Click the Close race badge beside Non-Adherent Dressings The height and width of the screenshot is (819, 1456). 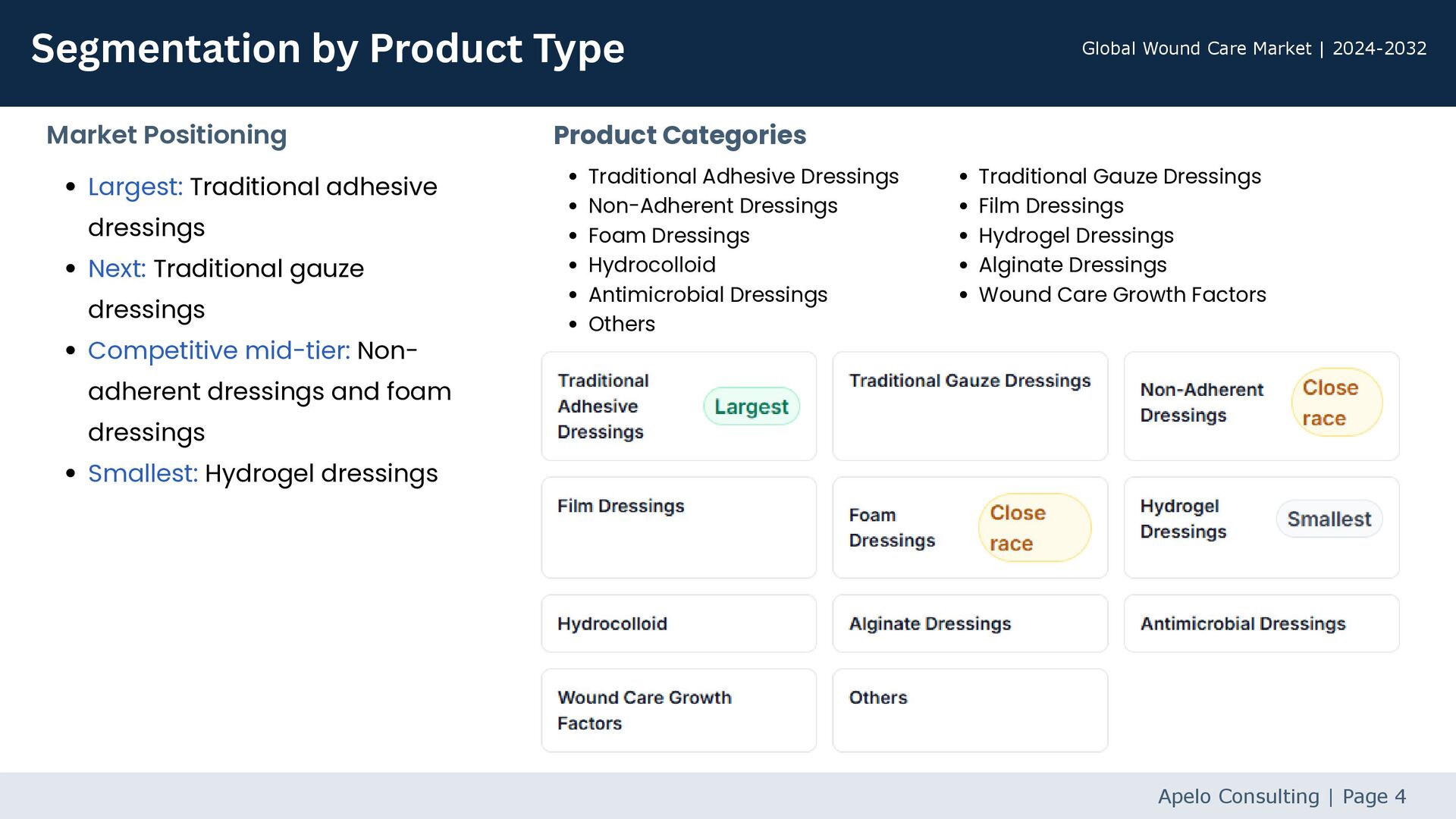click(x=1336, y=403)
